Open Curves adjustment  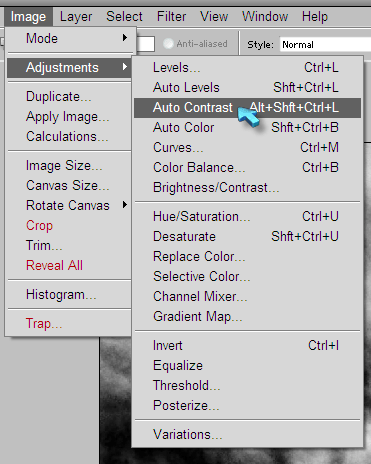(x=247, y=148)
